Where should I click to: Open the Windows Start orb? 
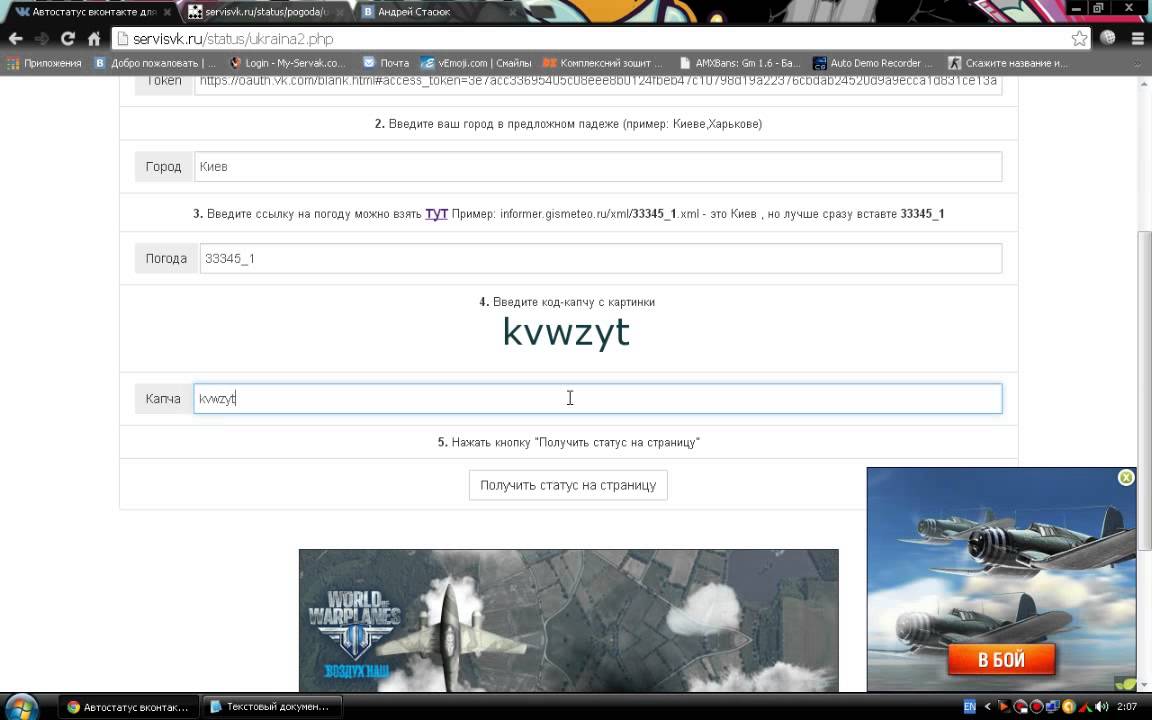(21, 707)
